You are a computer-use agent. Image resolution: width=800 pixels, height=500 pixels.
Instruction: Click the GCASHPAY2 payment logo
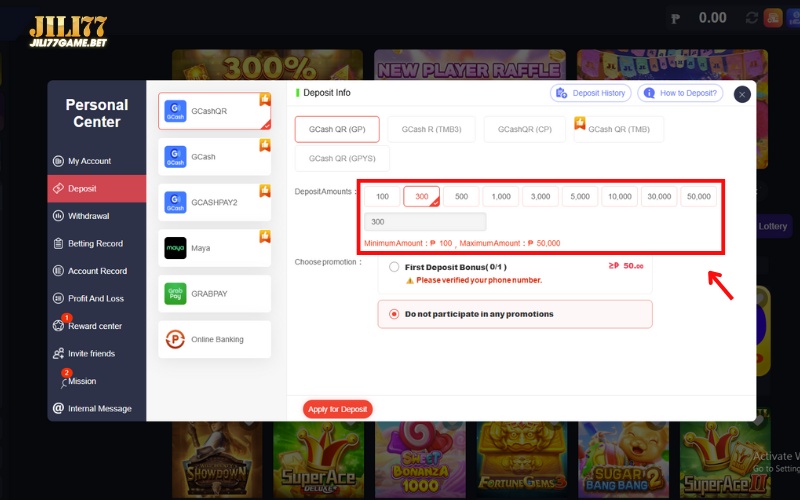click(x=175, y=203)
